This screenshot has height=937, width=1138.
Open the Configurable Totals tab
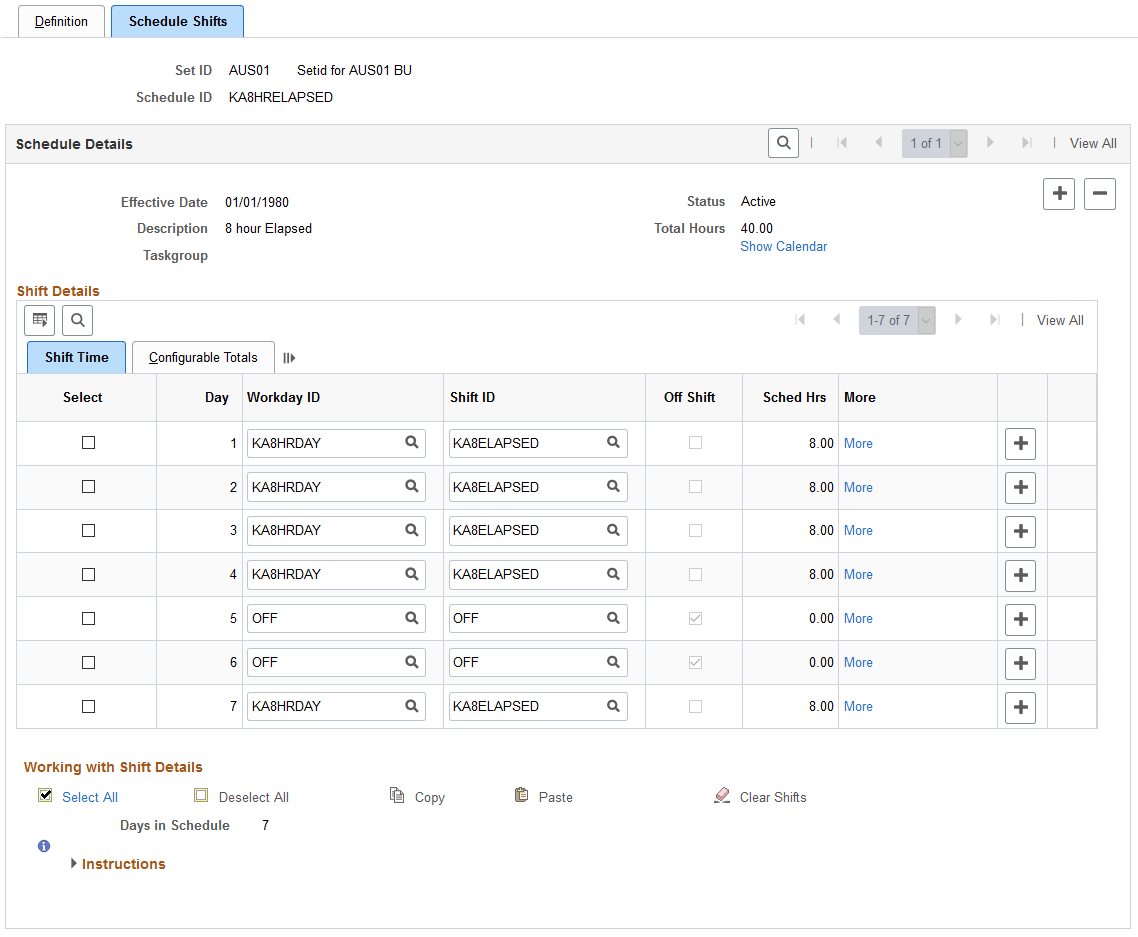click(203, 357)
